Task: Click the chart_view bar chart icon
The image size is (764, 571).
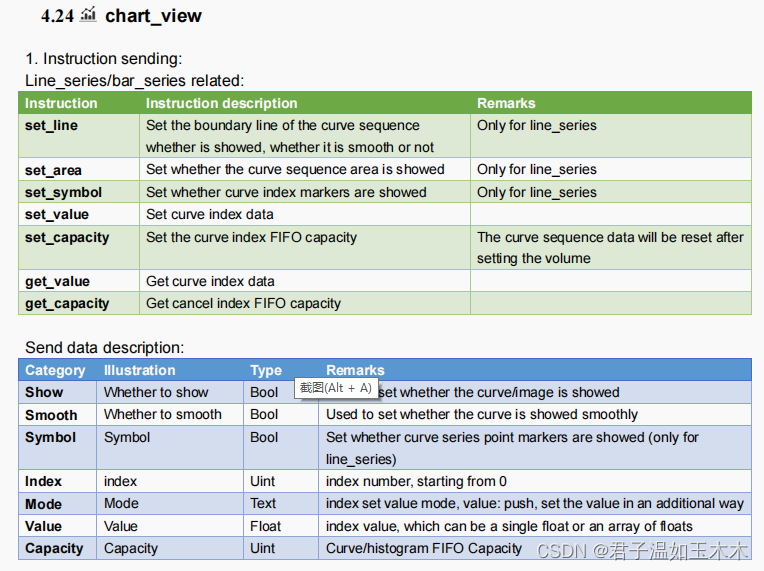Action: (88, 15)
